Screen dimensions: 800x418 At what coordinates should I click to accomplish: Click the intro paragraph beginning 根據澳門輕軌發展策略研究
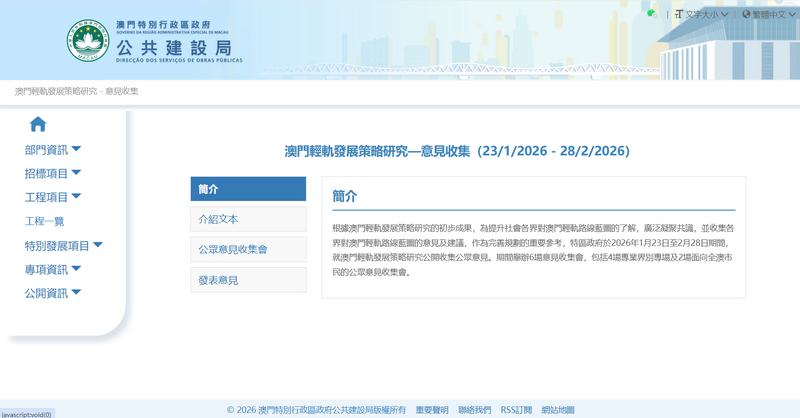pos(533,250)
